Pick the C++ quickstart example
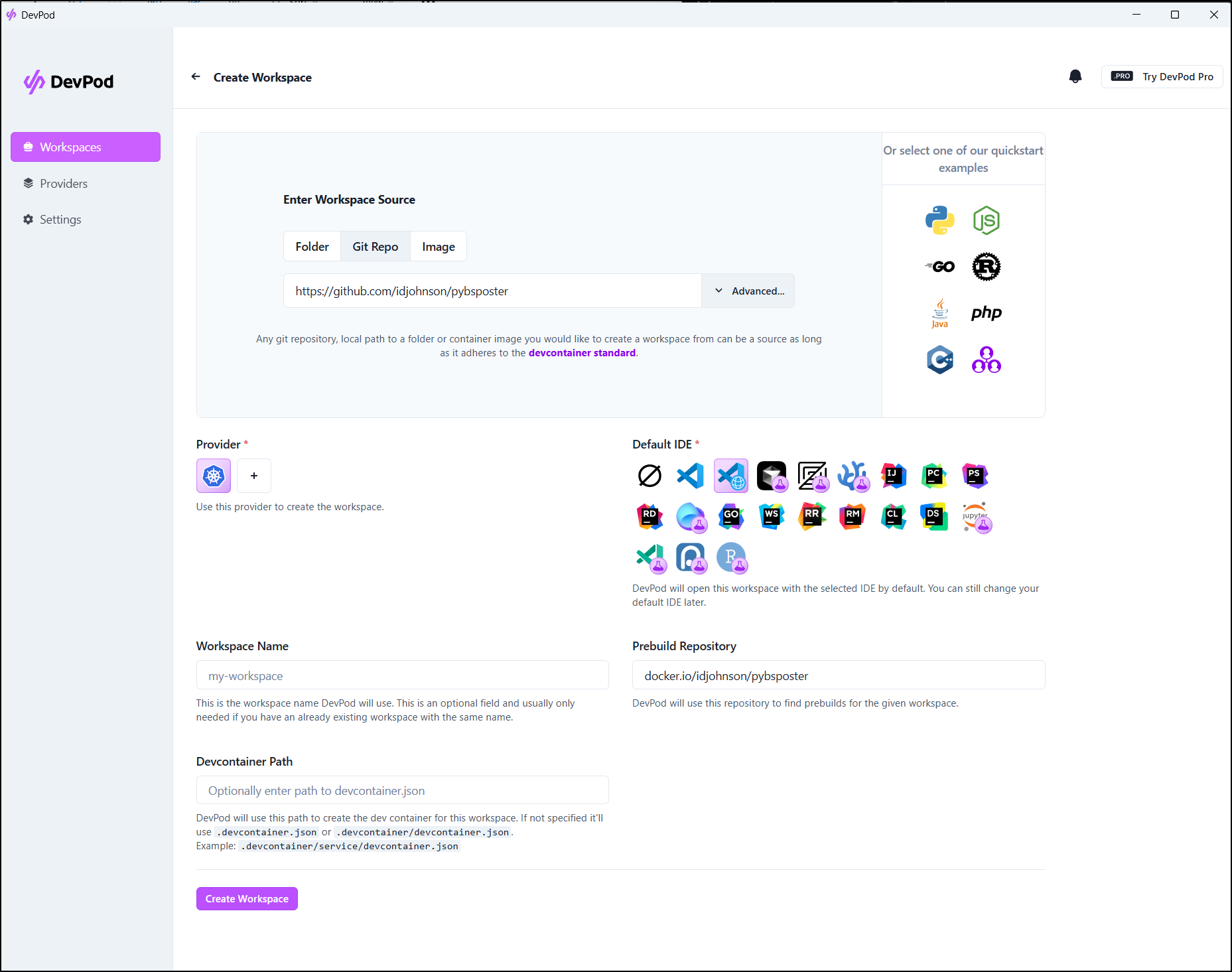Viewport: 1232px width, 972px height. (x=940, y=360)
